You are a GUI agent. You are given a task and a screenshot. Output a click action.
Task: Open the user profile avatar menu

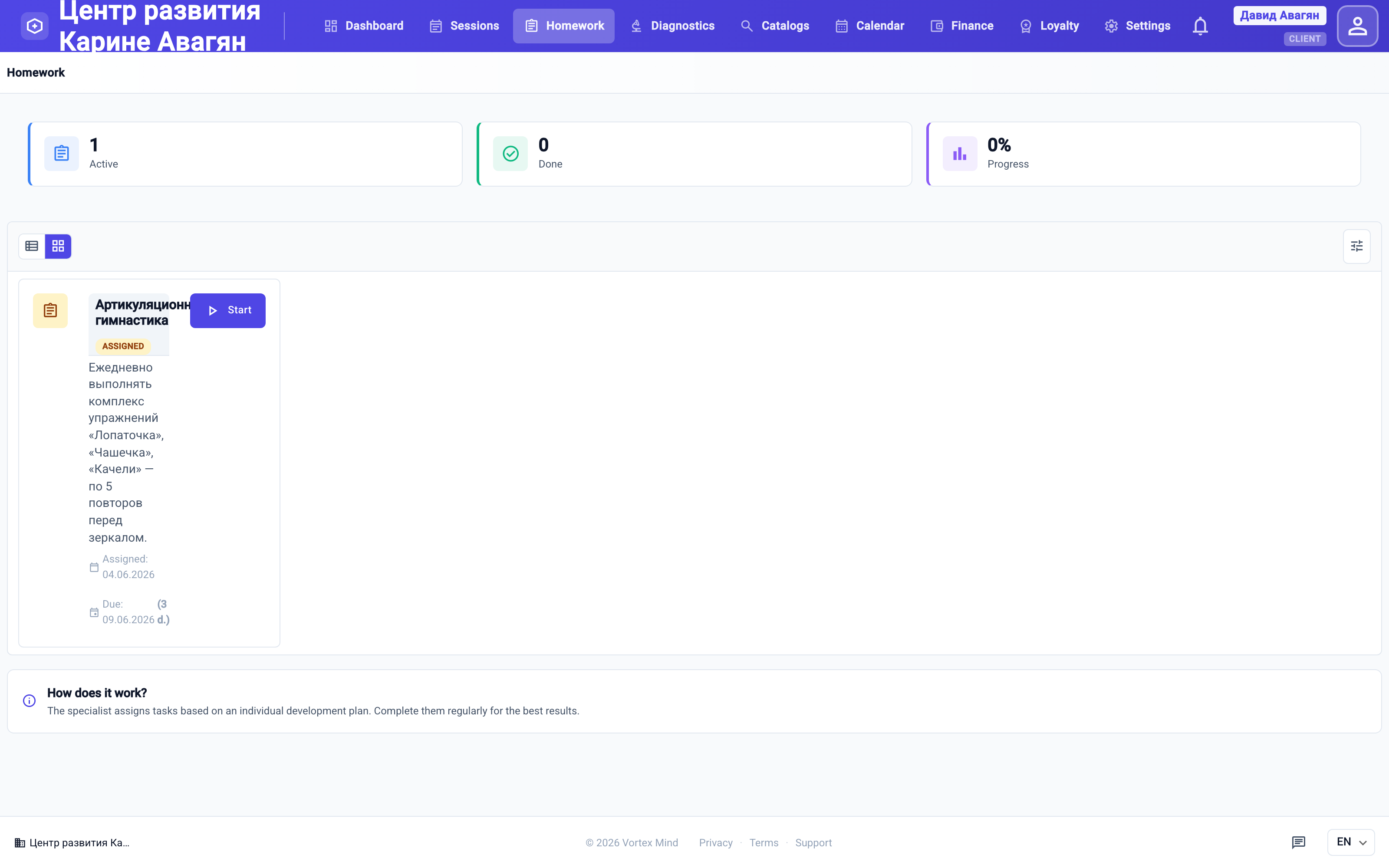point(1357,26)
